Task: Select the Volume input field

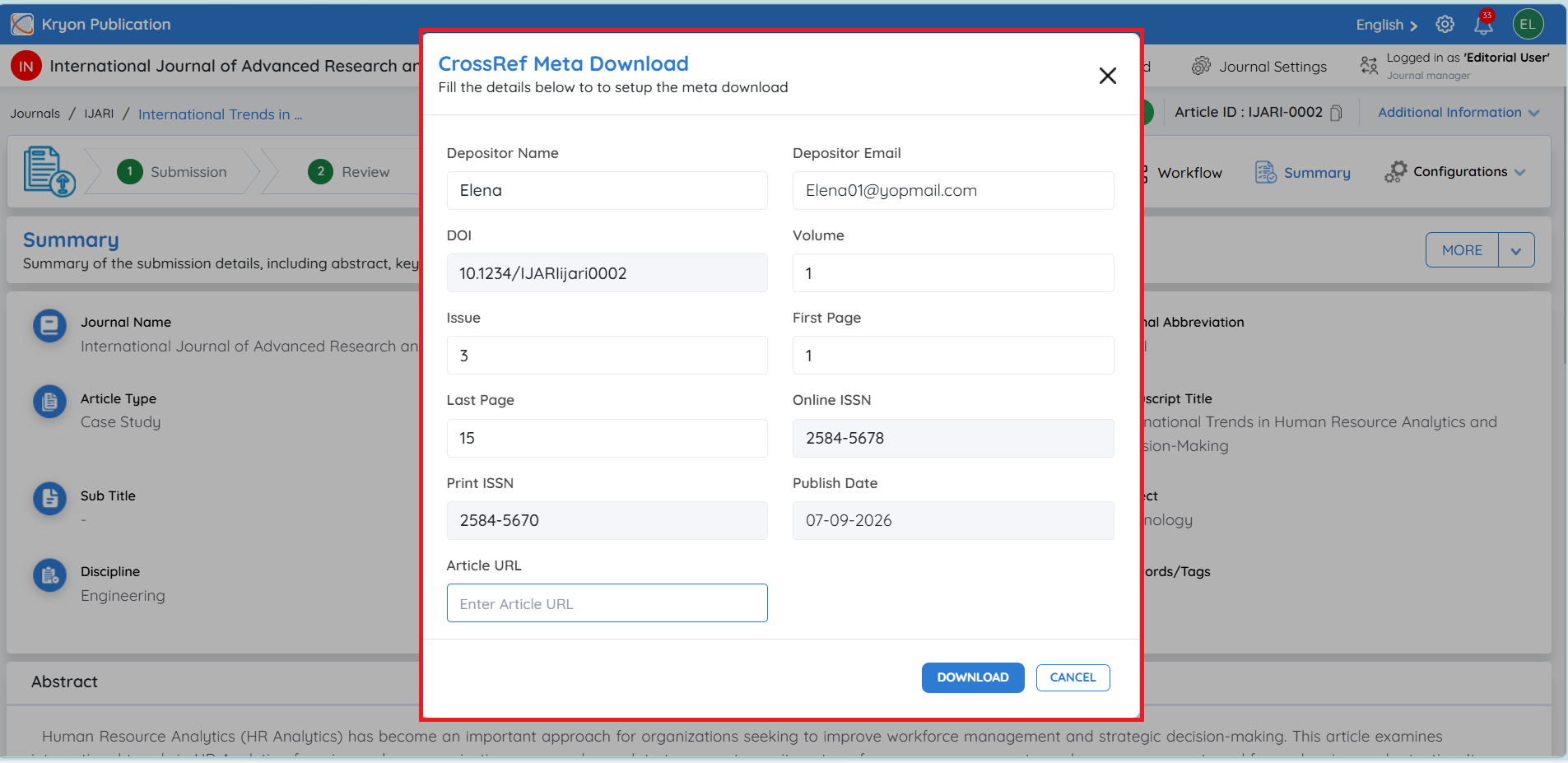Action: point(953,273)
